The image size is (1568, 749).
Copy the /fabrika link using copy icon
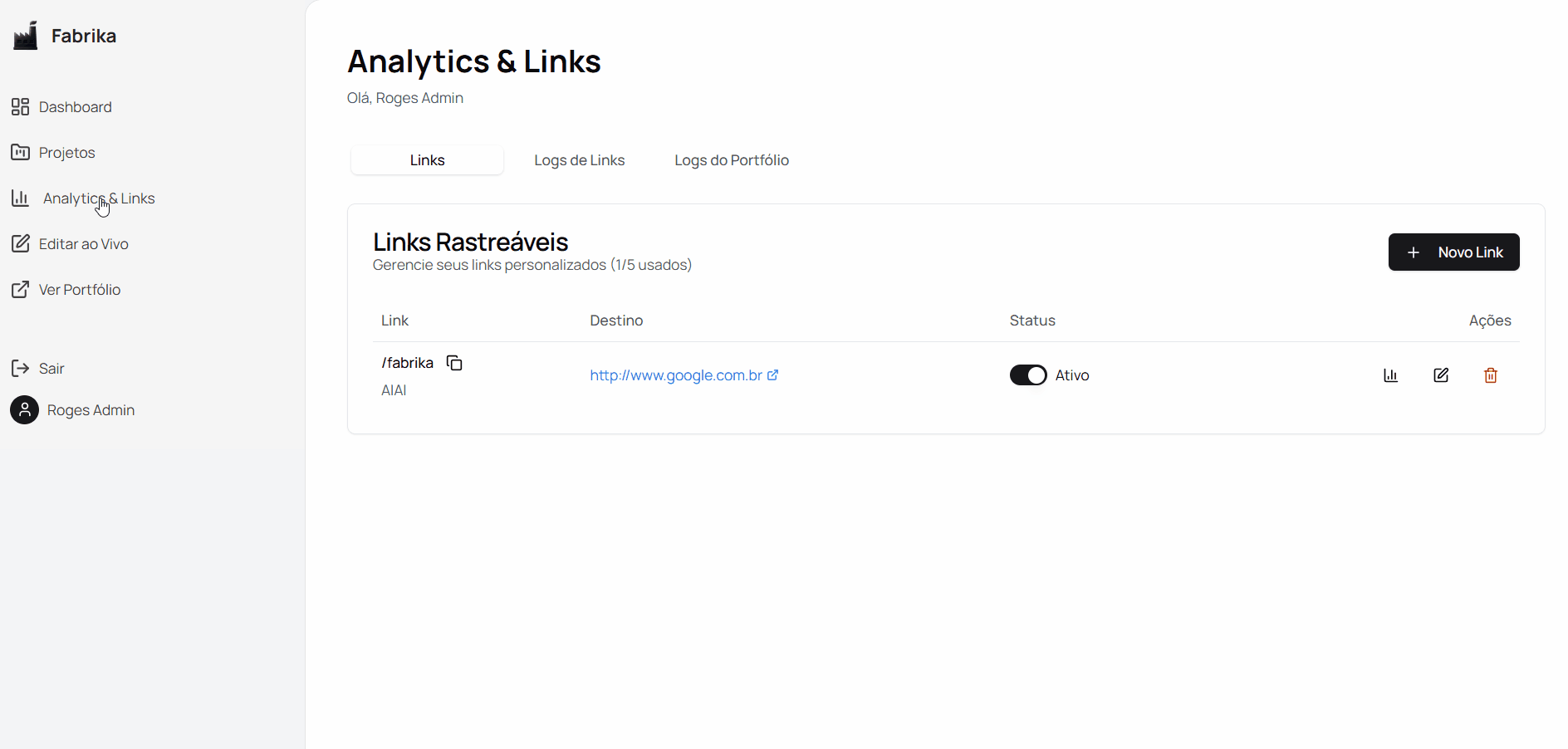pyautogui.click(x=454, y=363)
